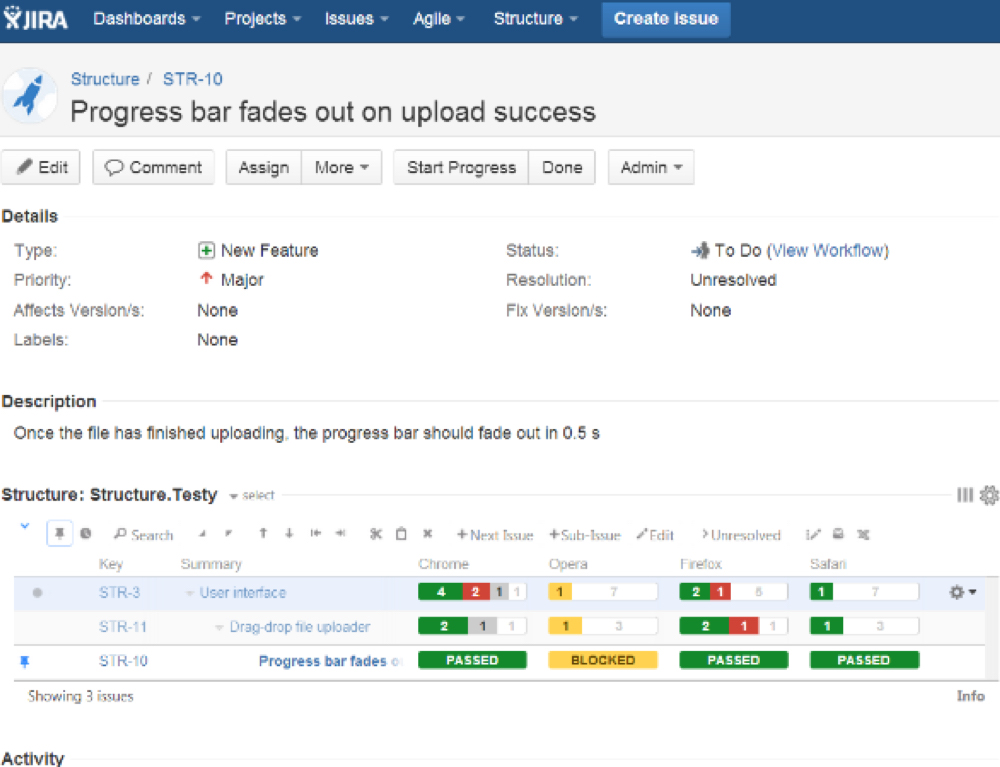Click the history clock icon in structure toolbar
This screenshot has width=1000, height=767.
86,534
